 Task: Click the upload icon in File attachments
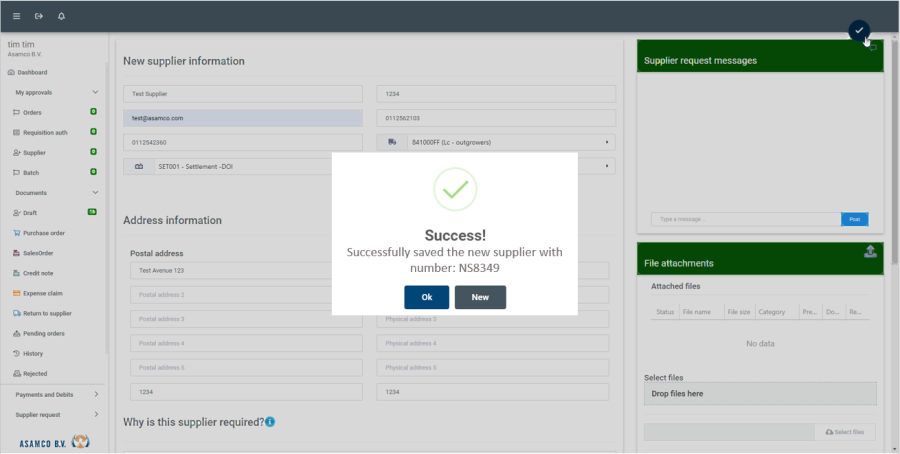(870, 251)
